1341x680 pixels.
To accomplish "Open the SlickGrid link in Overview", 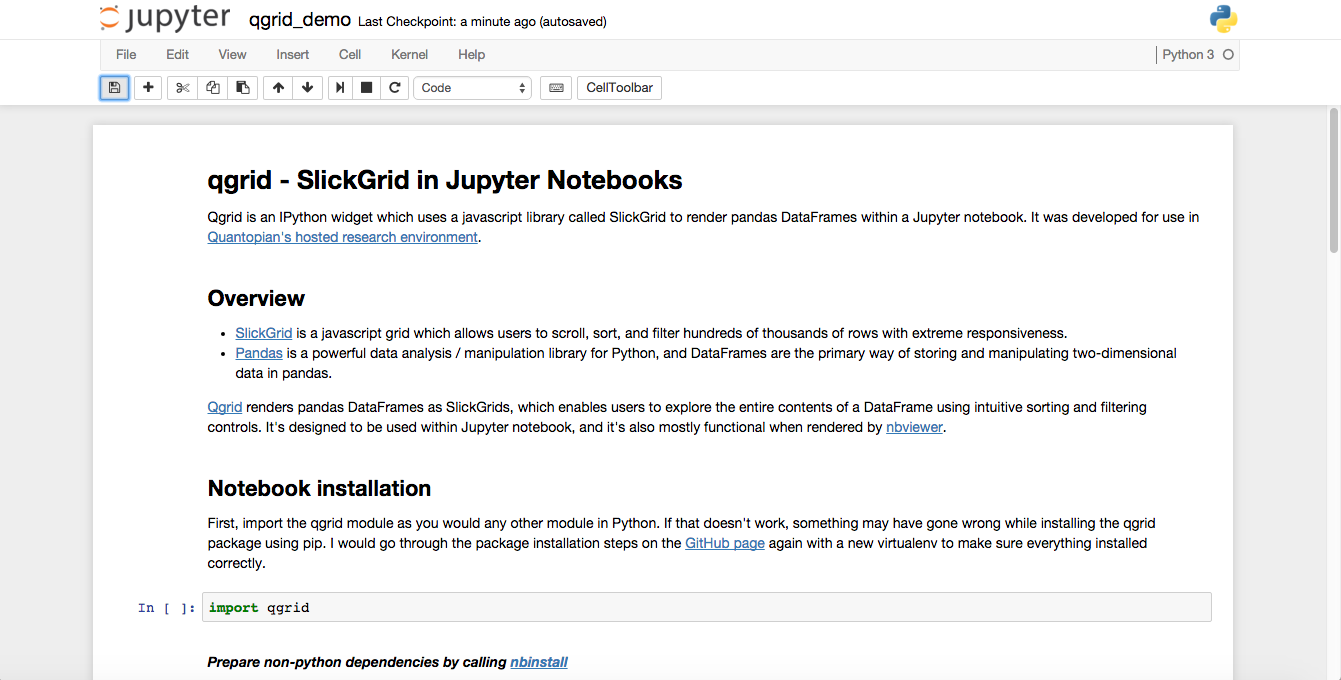I will (264, 333).
